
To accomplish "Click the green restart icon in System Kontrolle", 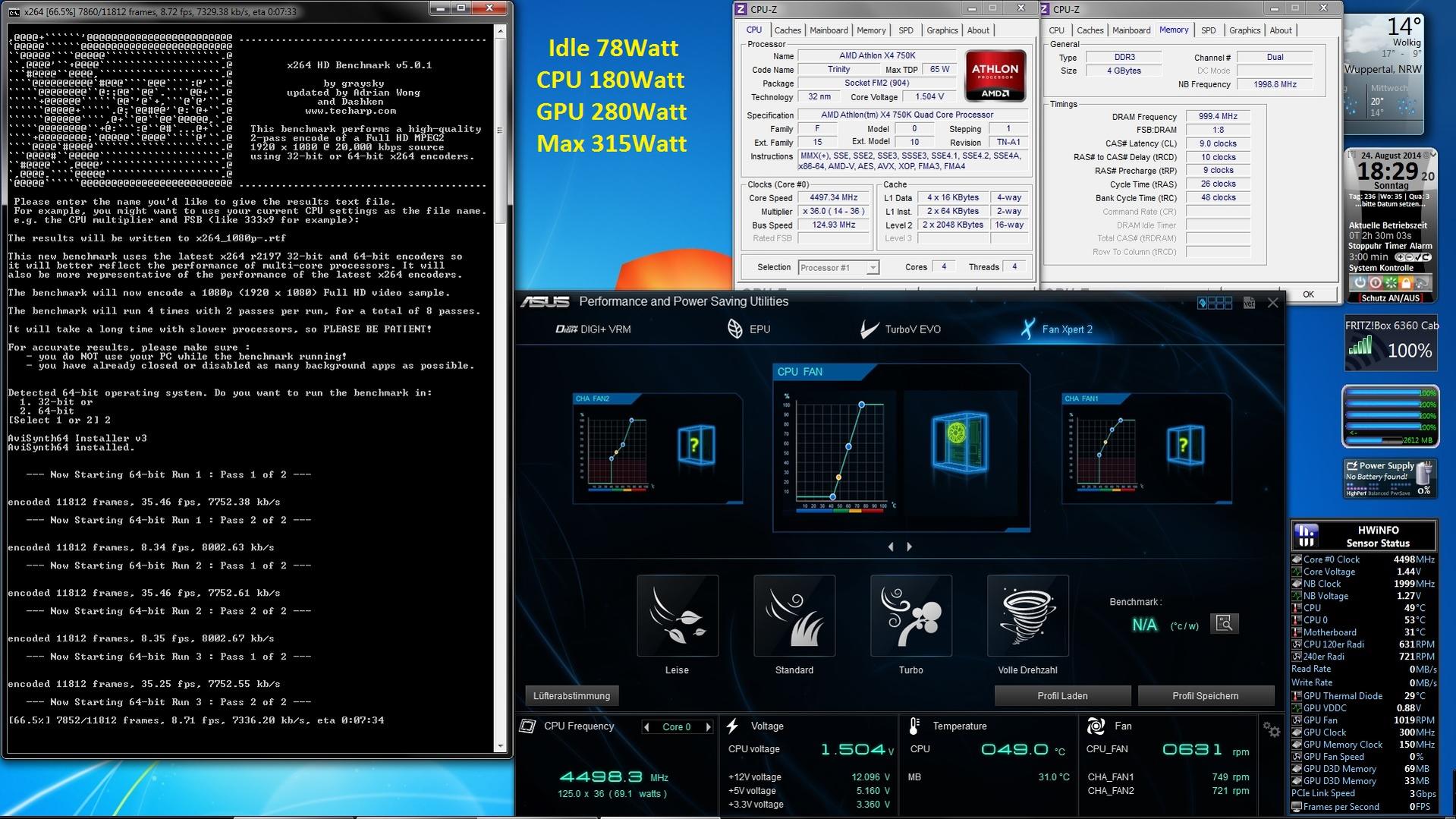I will (x=1391, y=282).
